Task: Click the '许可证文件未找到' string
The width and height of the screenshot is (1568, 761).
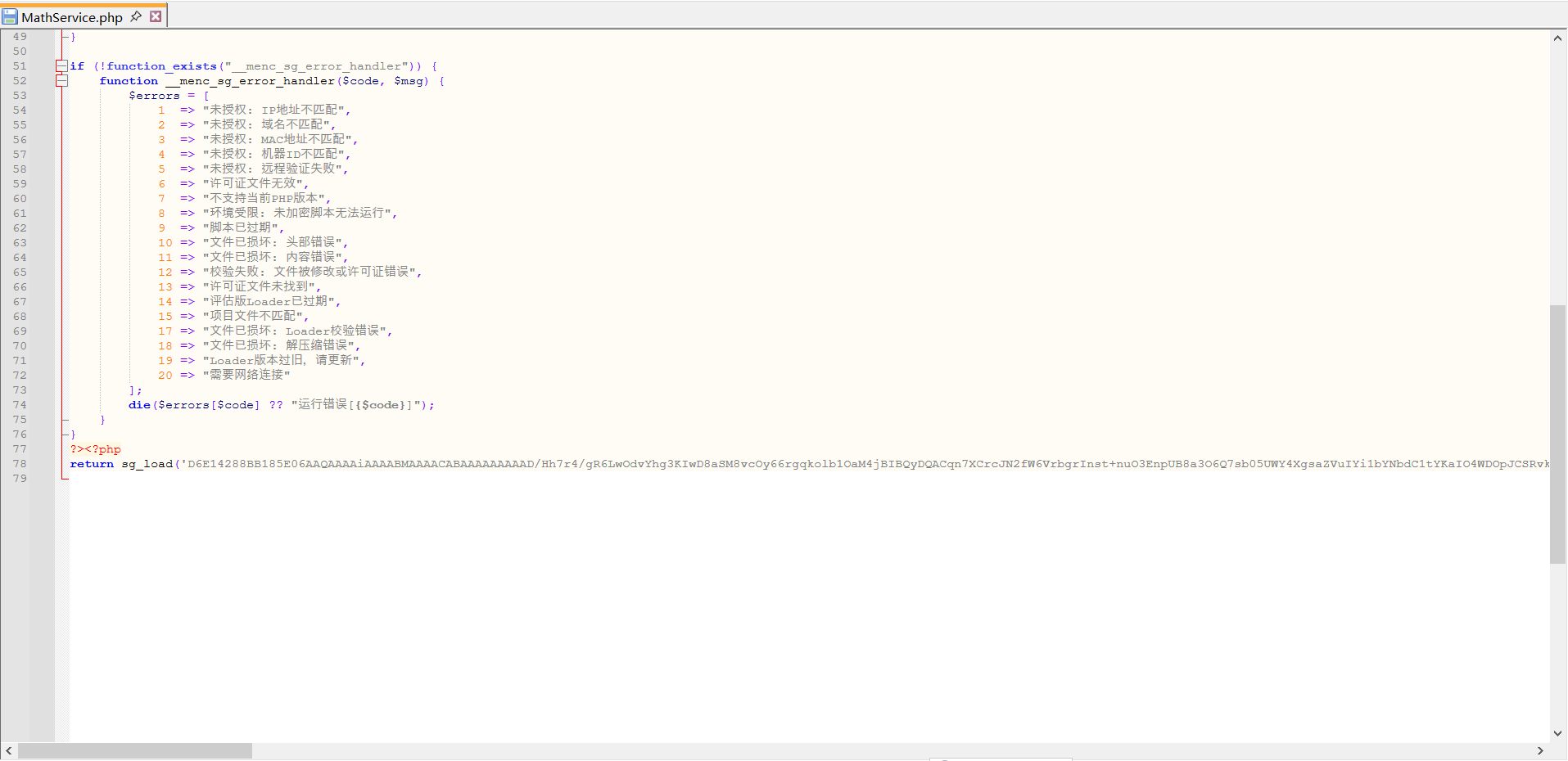Action: (x=259, y=287)
